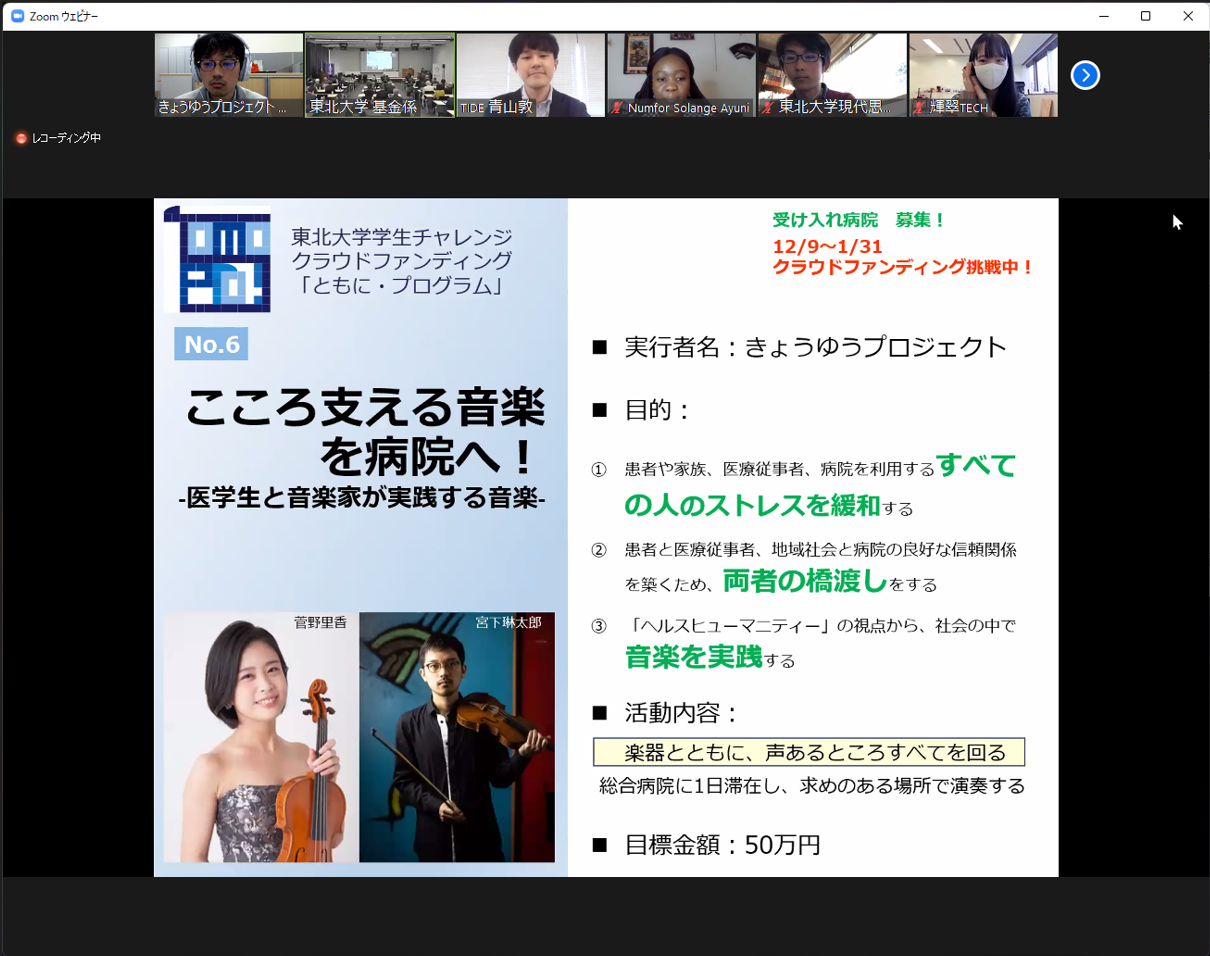Maximize the Zoom webinar window
1210x956 pixels.
tap(1146, 16)
